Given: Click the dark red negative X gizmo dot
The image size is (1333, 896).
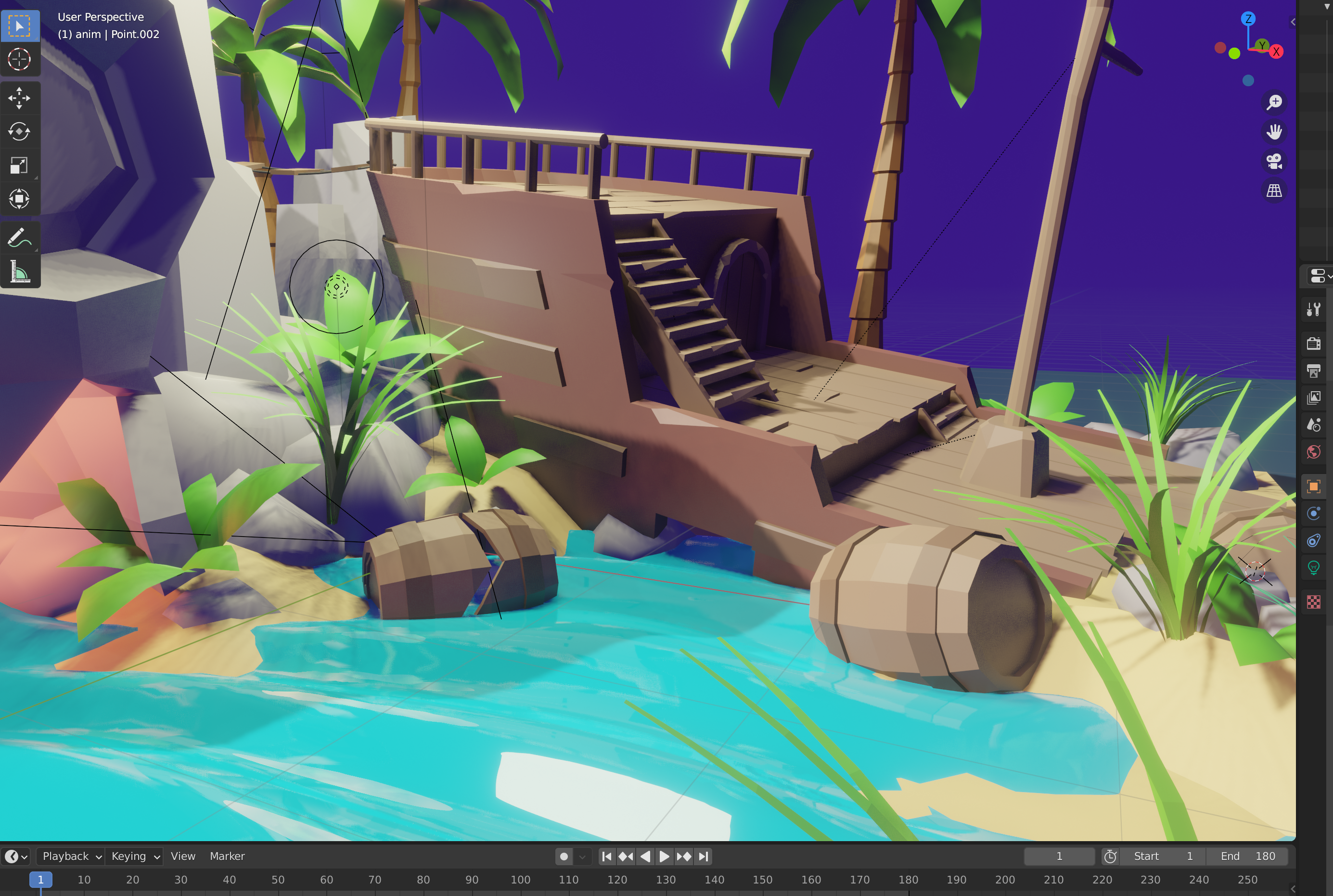Looking at the screenshot, I should (x=1220, y=48).
